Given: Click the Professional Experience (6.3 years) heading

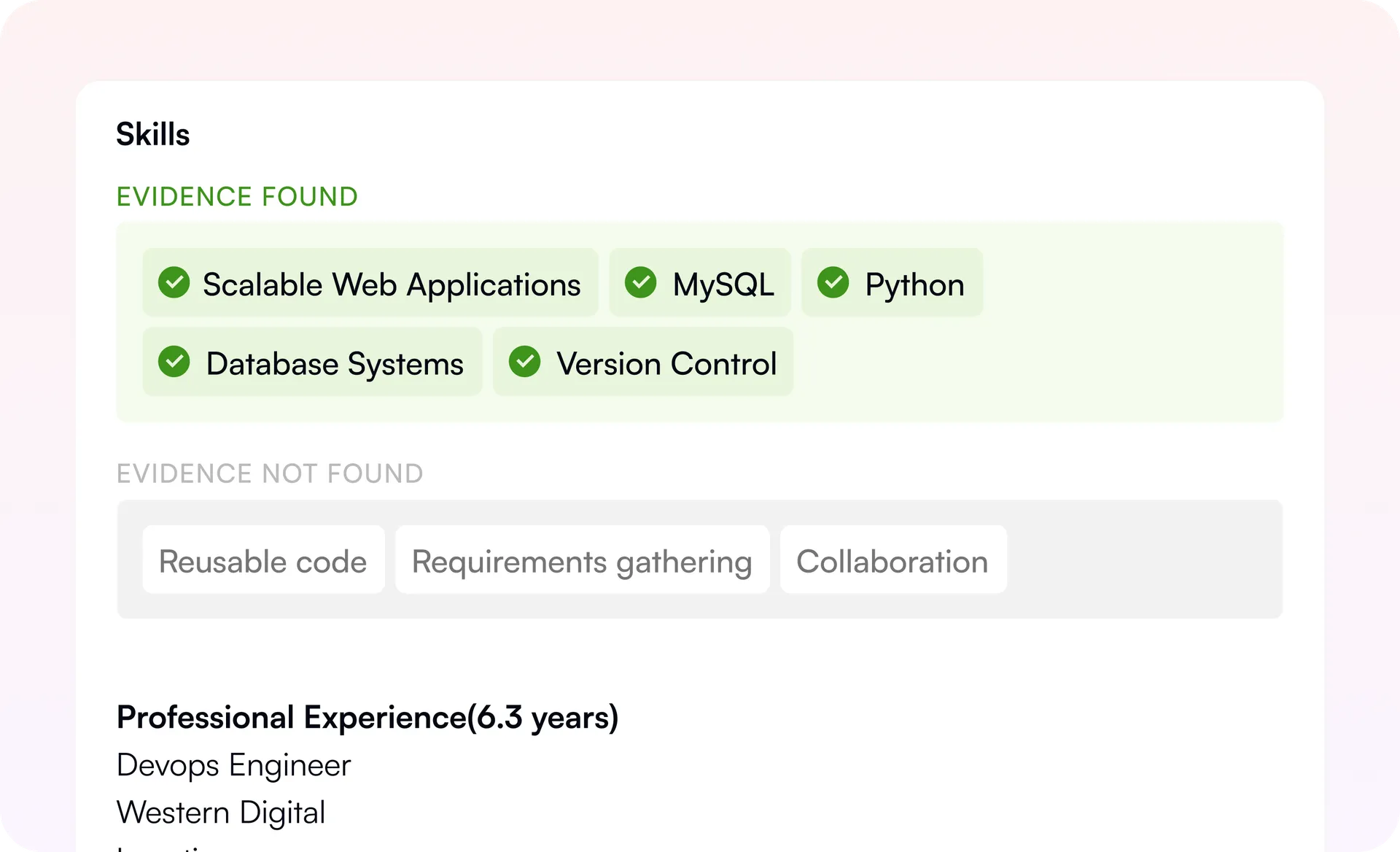Looking at the screenshot, I should click(367, 718).
